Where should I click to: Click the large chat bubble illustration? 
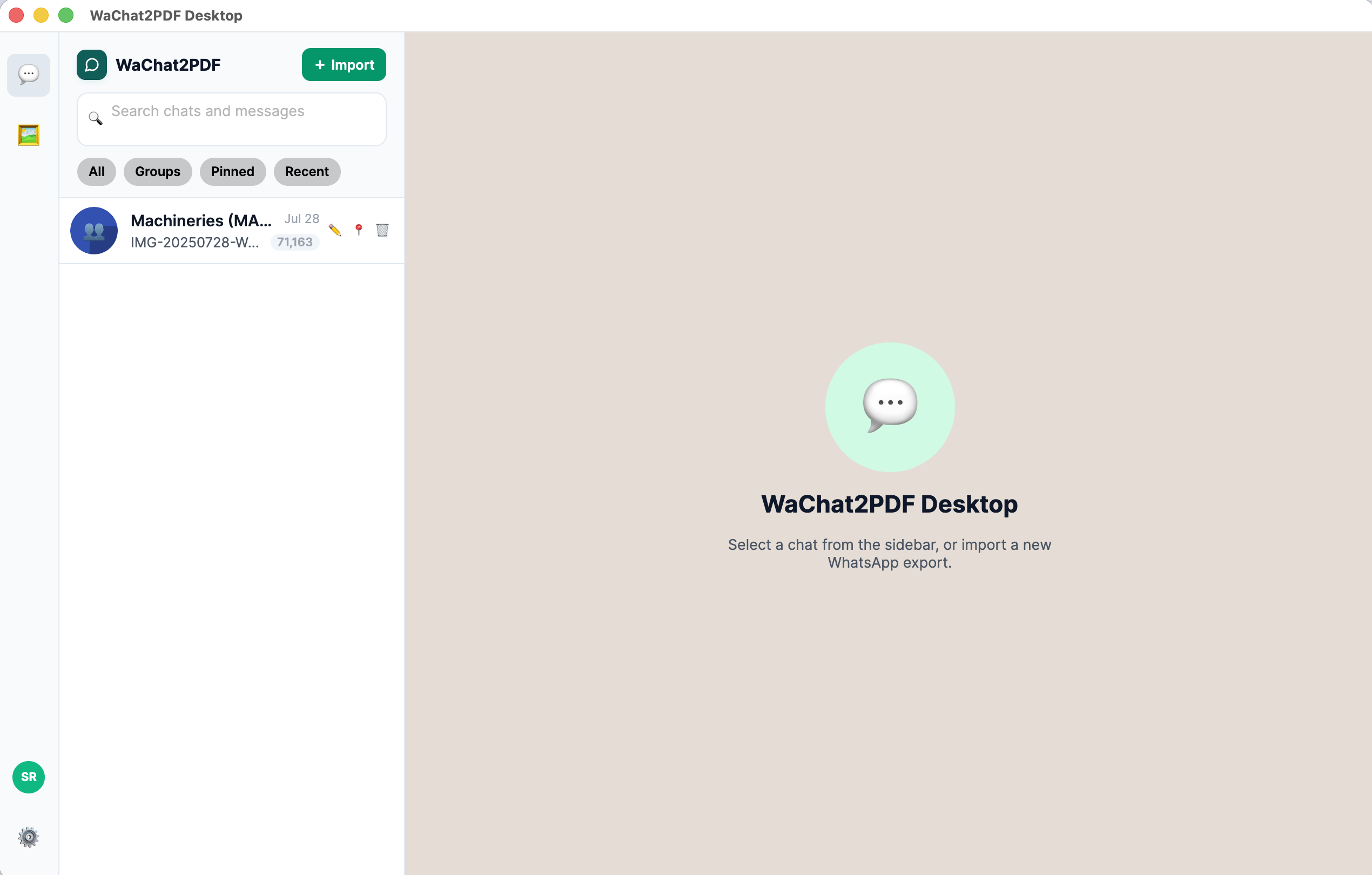[890, 407]
